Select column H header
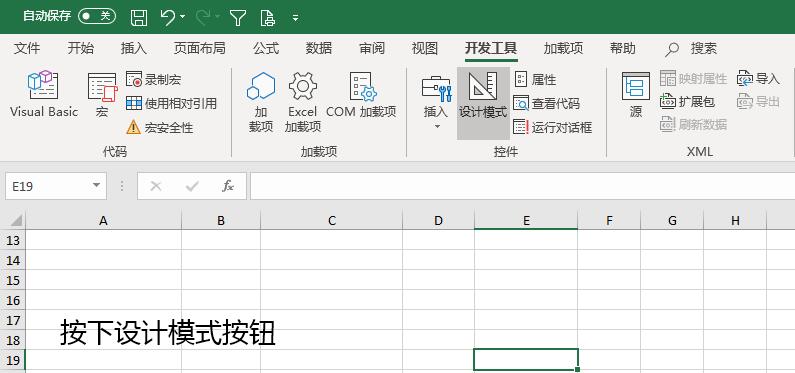Screen dimensions: 795x373 coord(735,220)
